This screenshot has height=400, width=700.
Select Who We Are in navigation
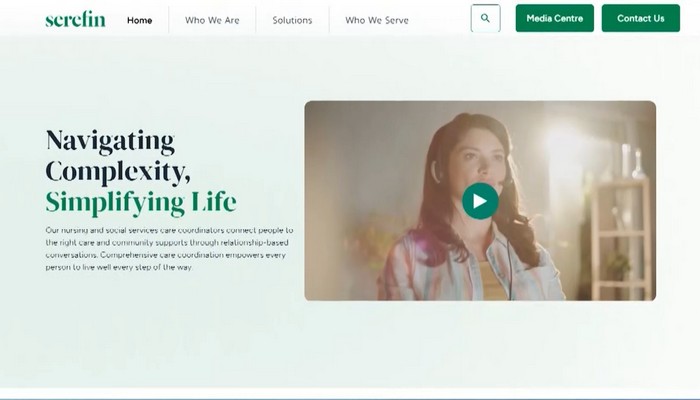click(212, 20)
